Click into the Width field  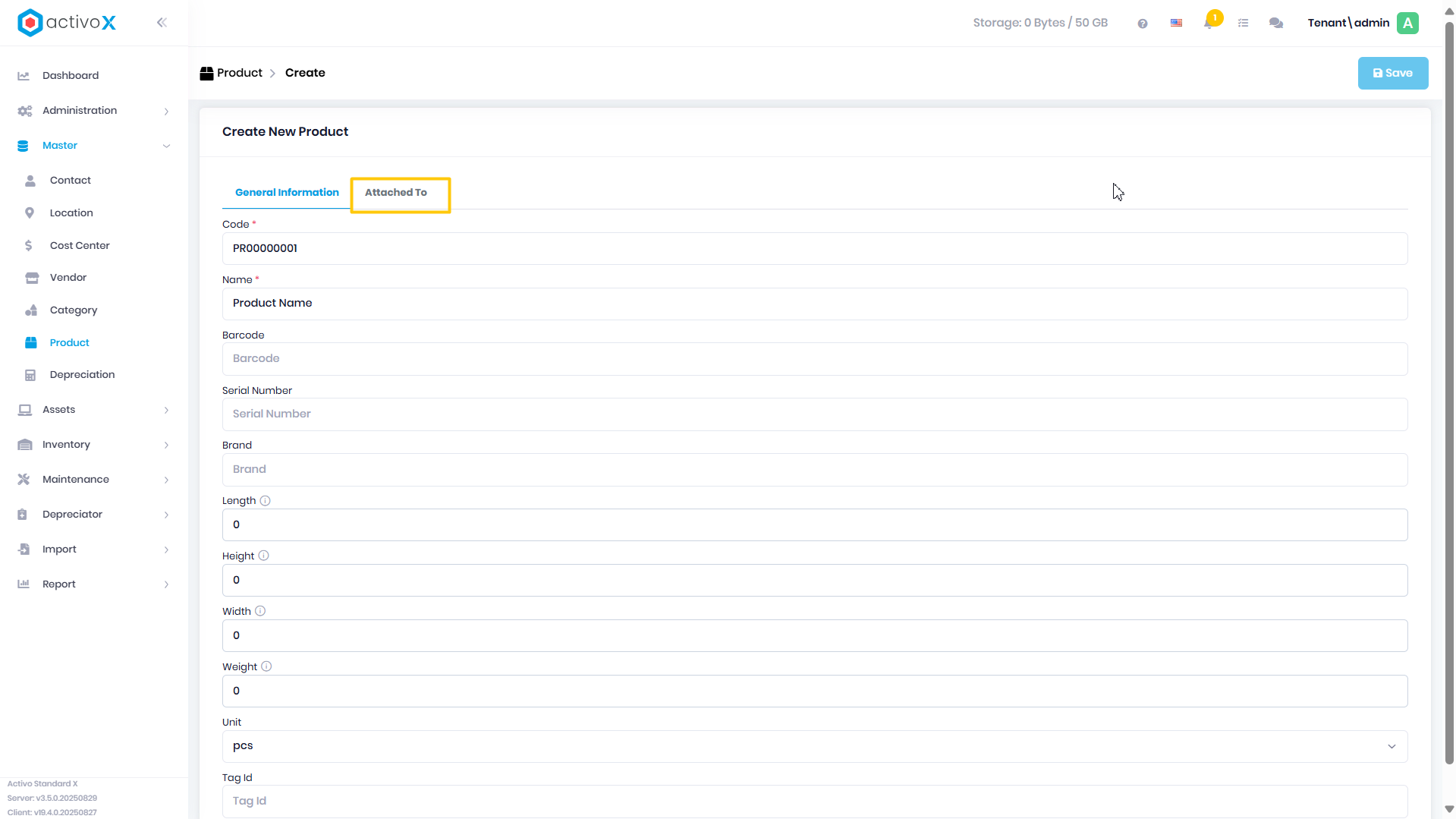click(x=814, y=636)
